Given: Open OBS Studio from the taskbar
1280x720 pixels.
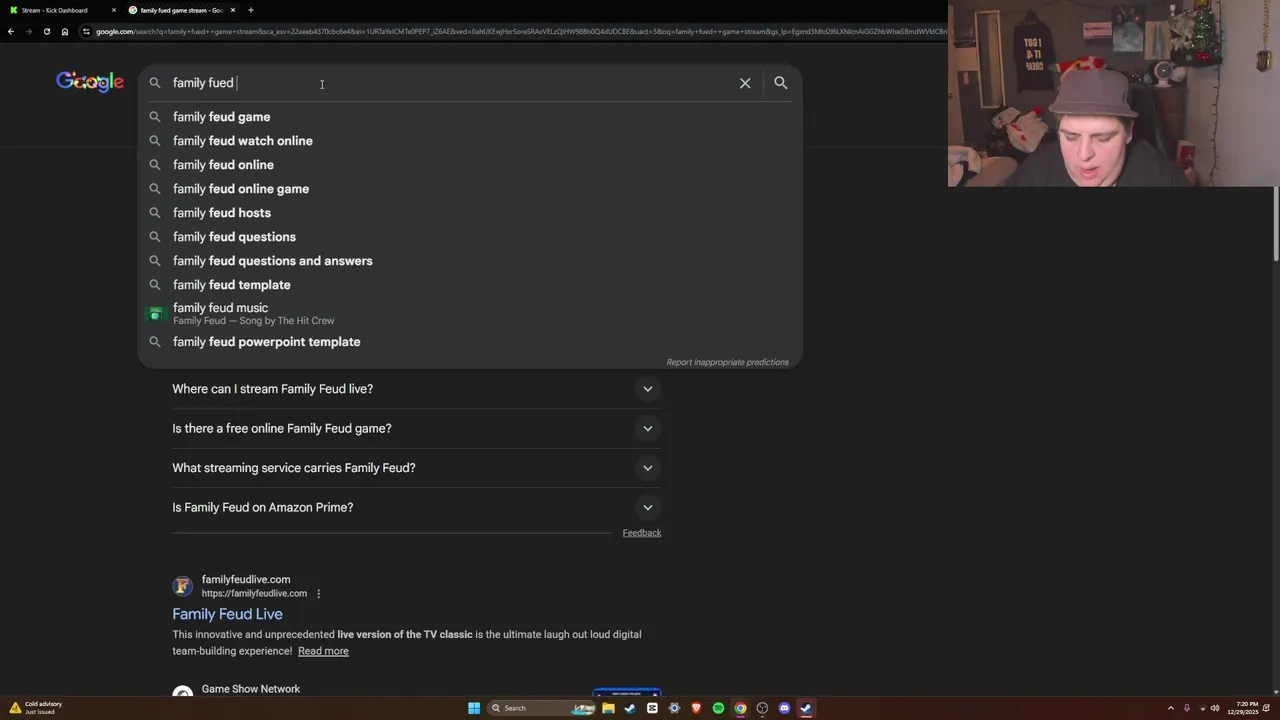Looking at the screenshot, I should click(762, 708).
